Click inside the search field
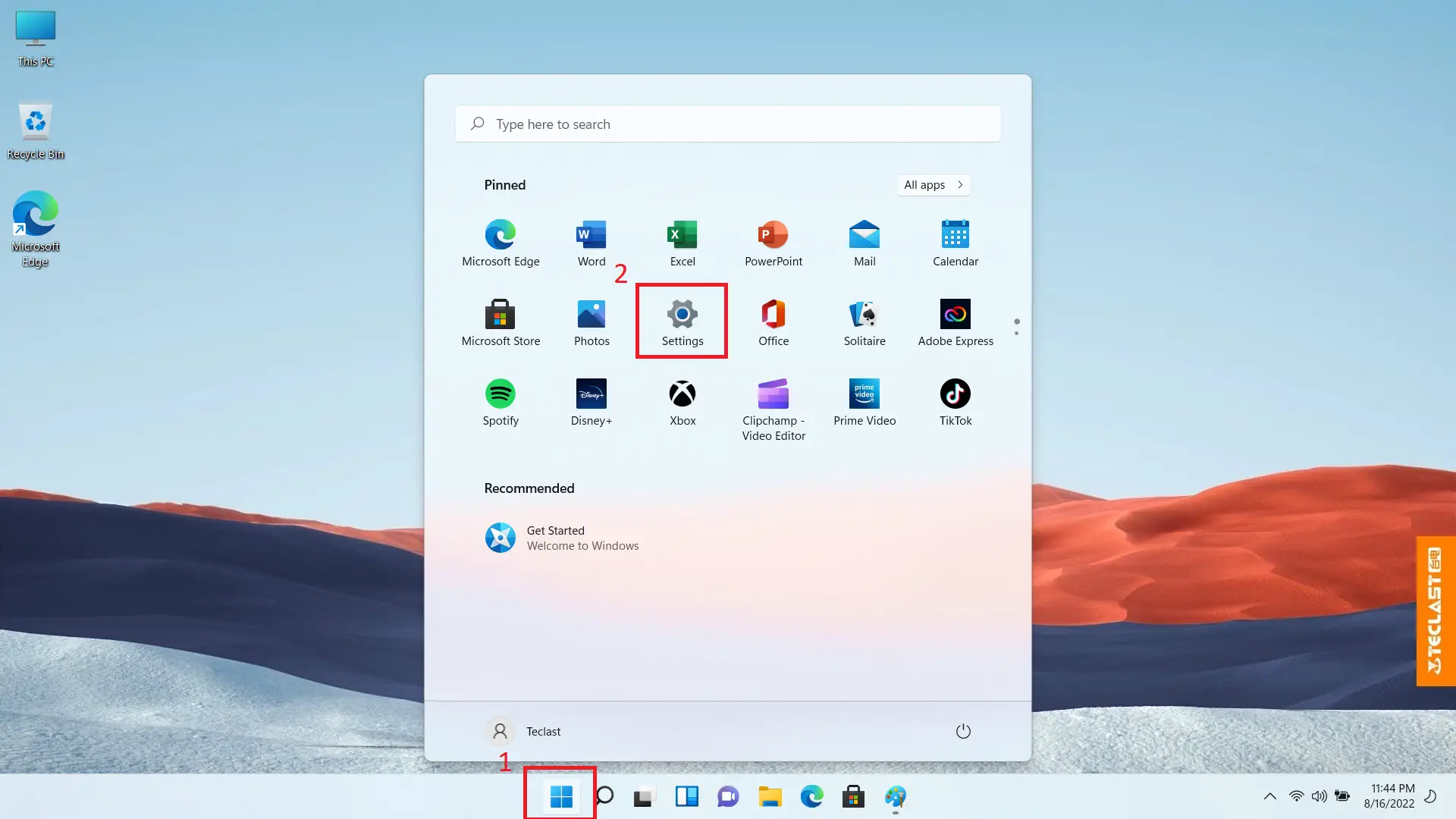Viewport: 1456px width, 819px height. coord(726,124)
